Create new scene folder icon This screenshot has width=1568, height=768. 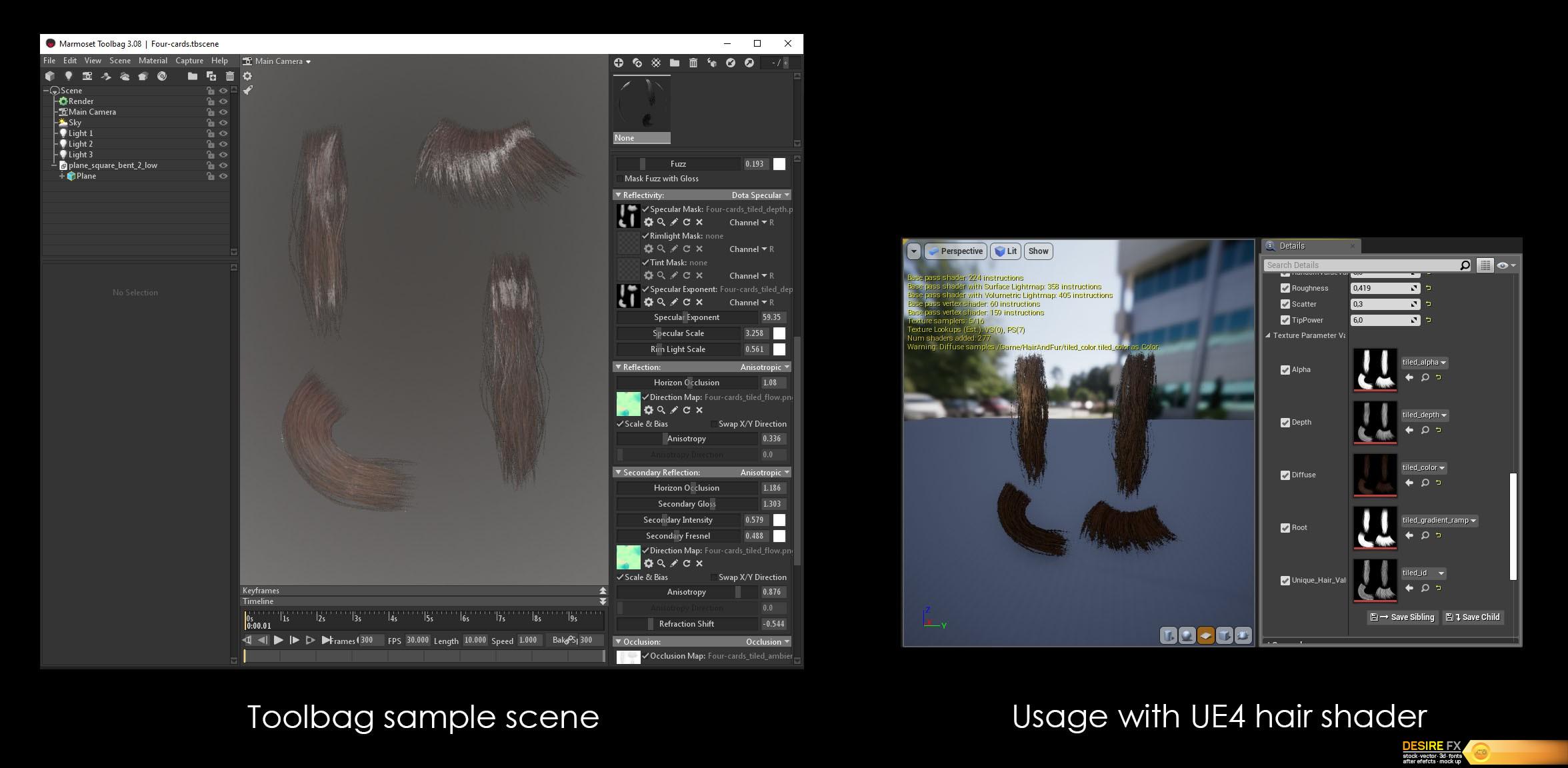[192, 77]
